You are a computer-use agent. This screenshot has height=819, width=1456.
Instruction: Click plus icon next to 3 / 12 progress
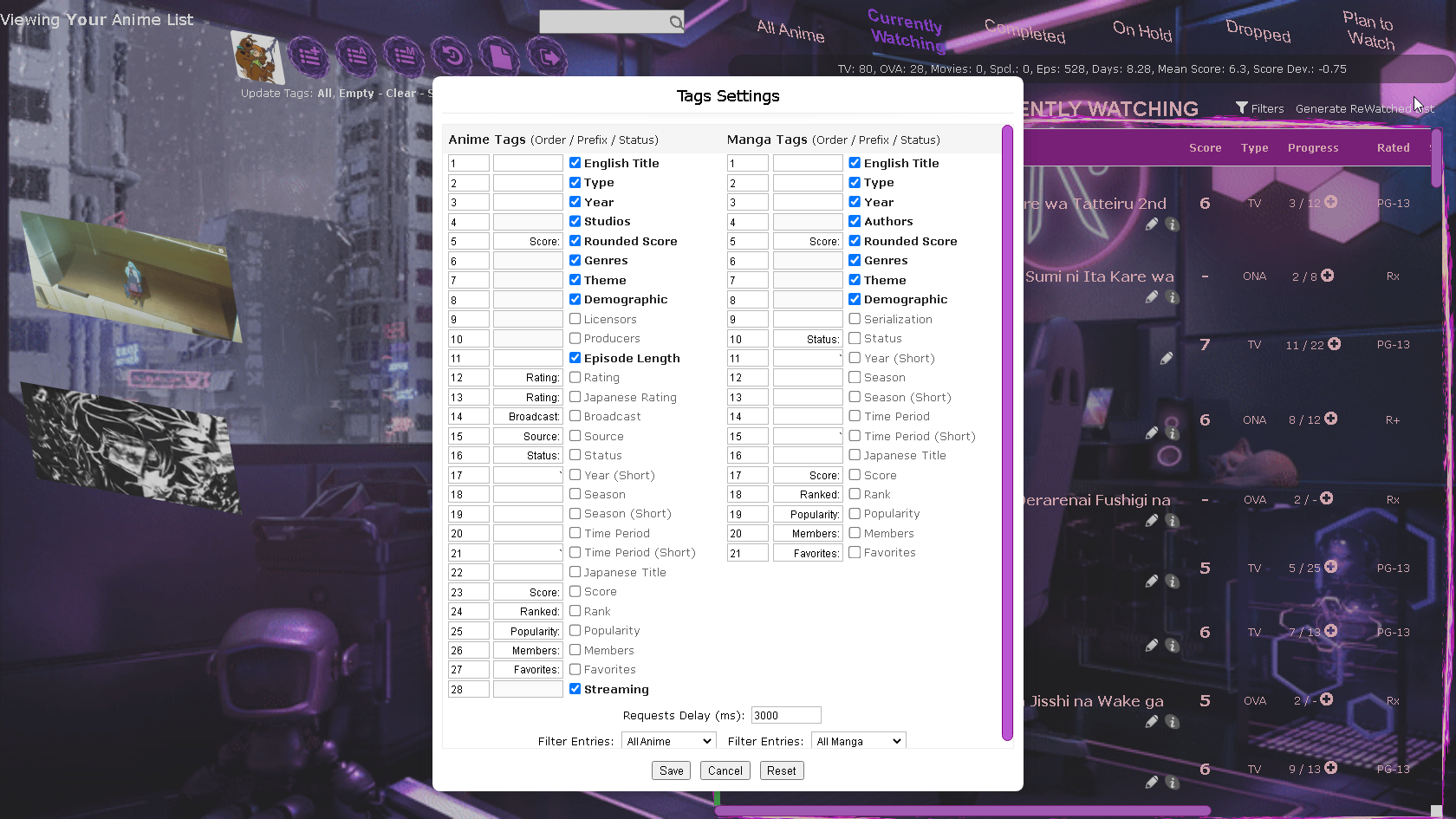tap(1331, 202)
